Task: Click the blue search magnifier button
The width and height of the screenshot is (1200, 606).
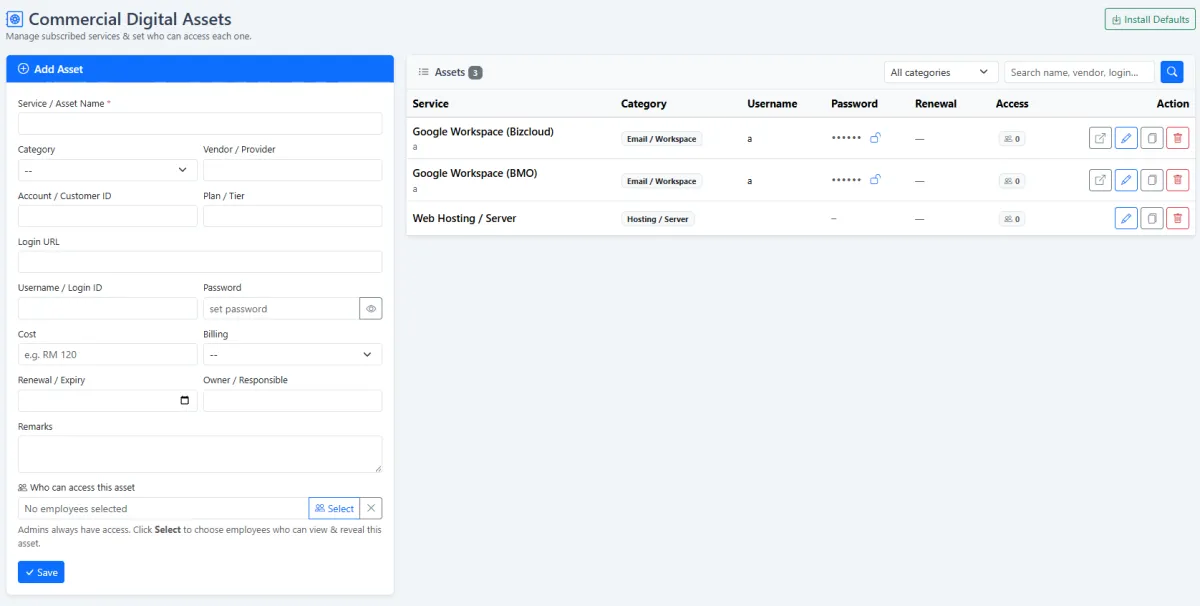Action: [x=1171, y=72]
